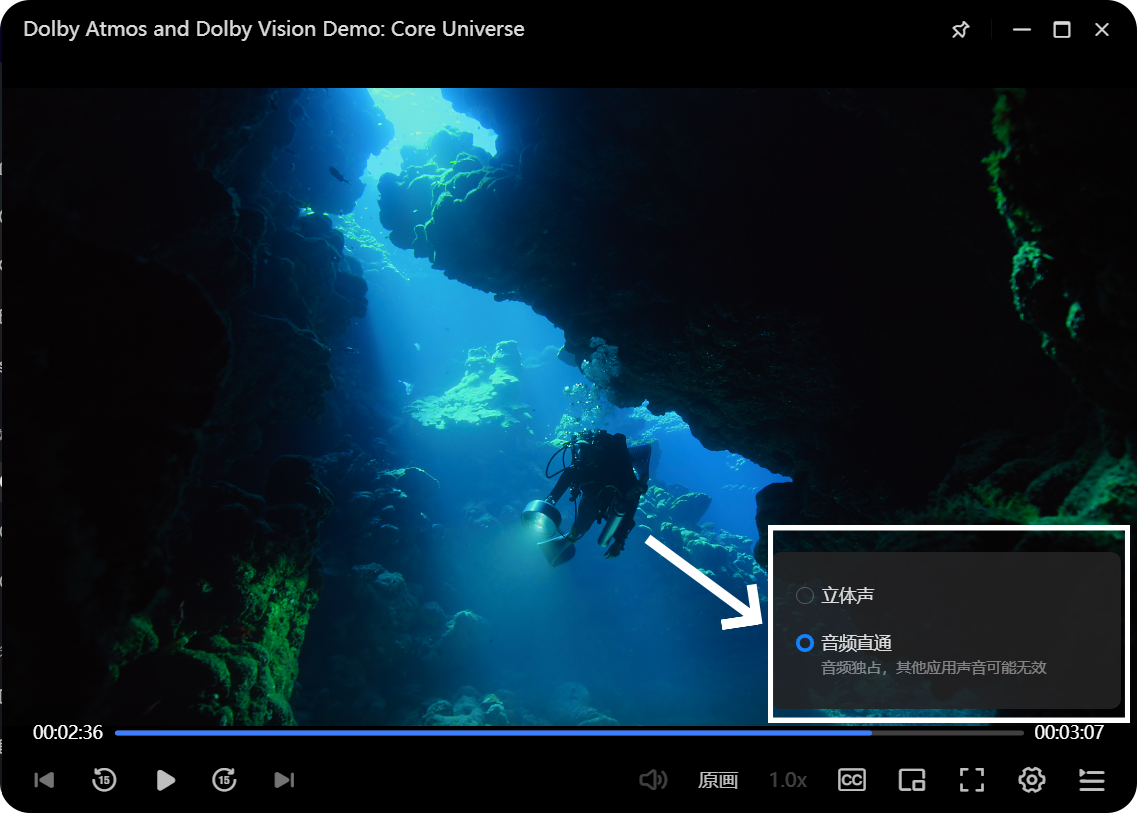Enter fullscreen mode
Screen dimensions: 1137x813
pos(972,780)
